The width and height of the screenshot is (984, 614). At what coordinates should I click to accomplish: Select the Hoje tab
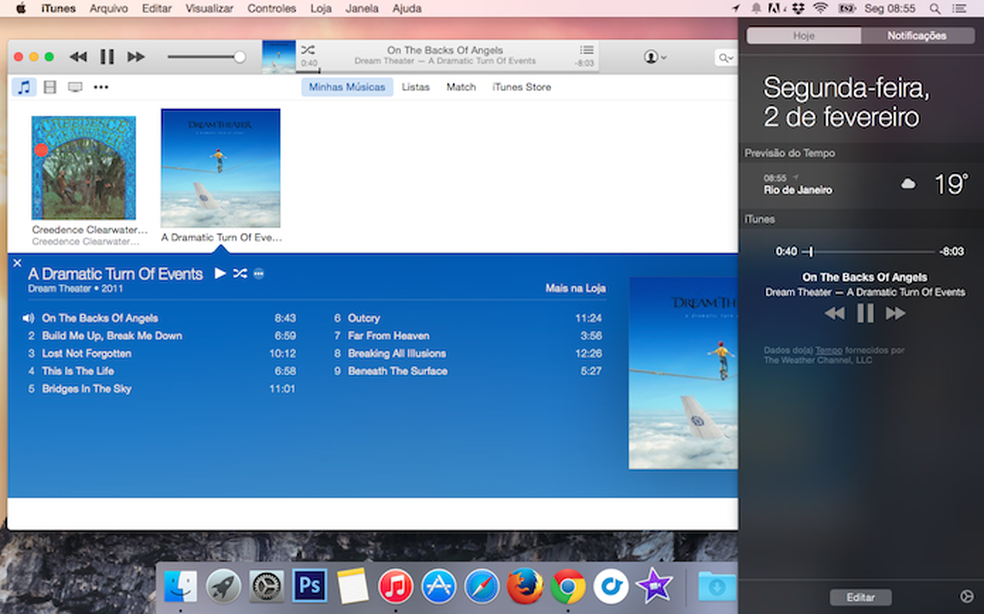click(803, 34)
